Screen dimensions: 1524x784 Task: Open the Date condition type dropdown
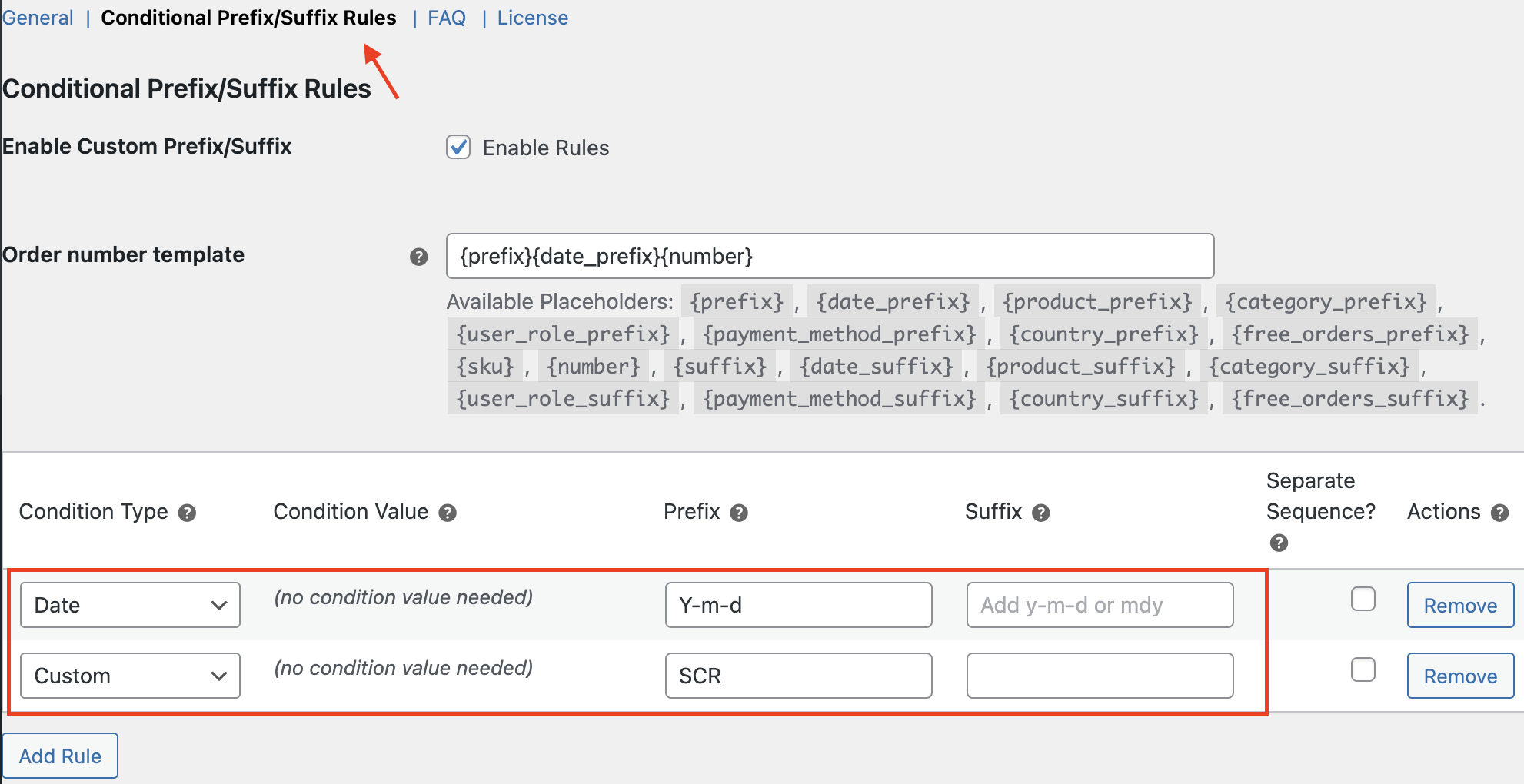point(129,605)
